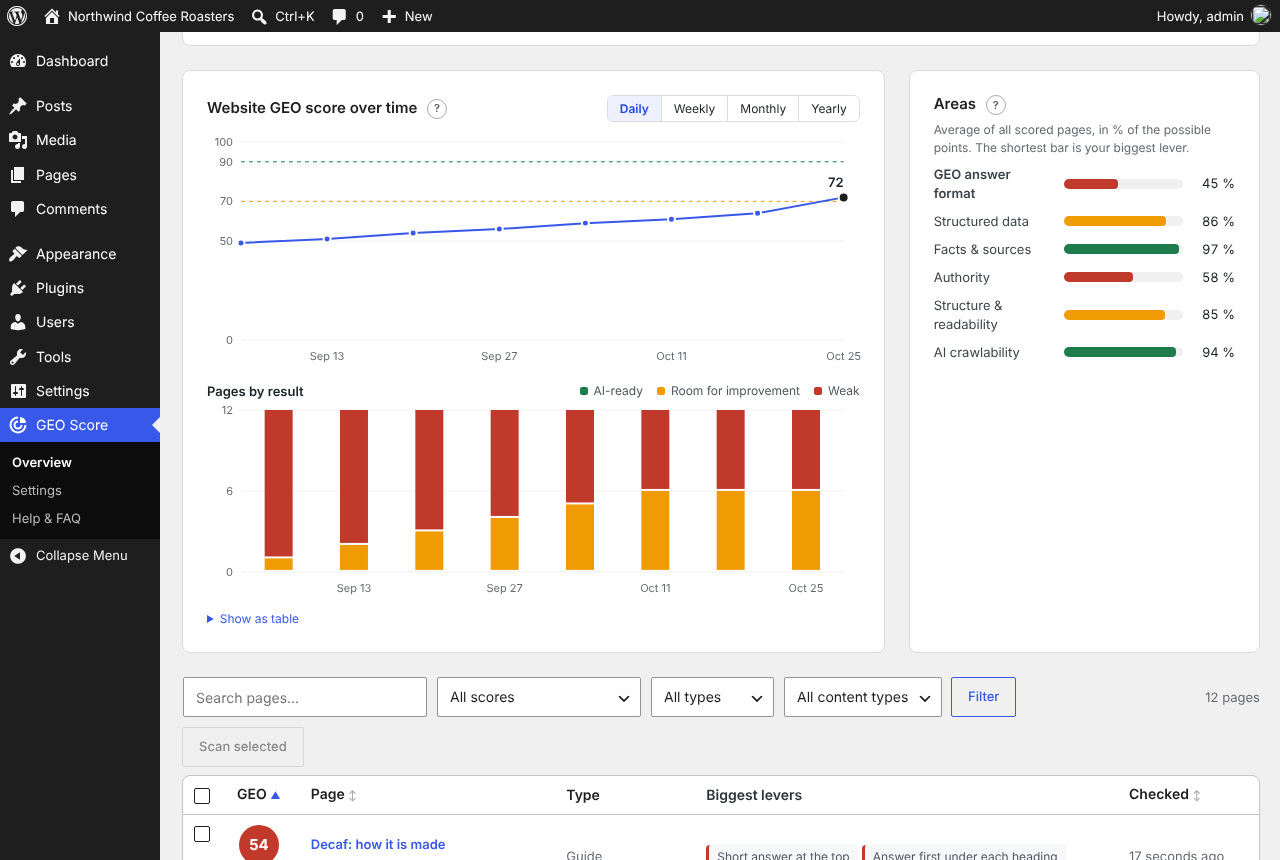Viewport: 1280px width, 860px height.
Task: Expand the Show as table disclosure
Action: tap(253, 619)
